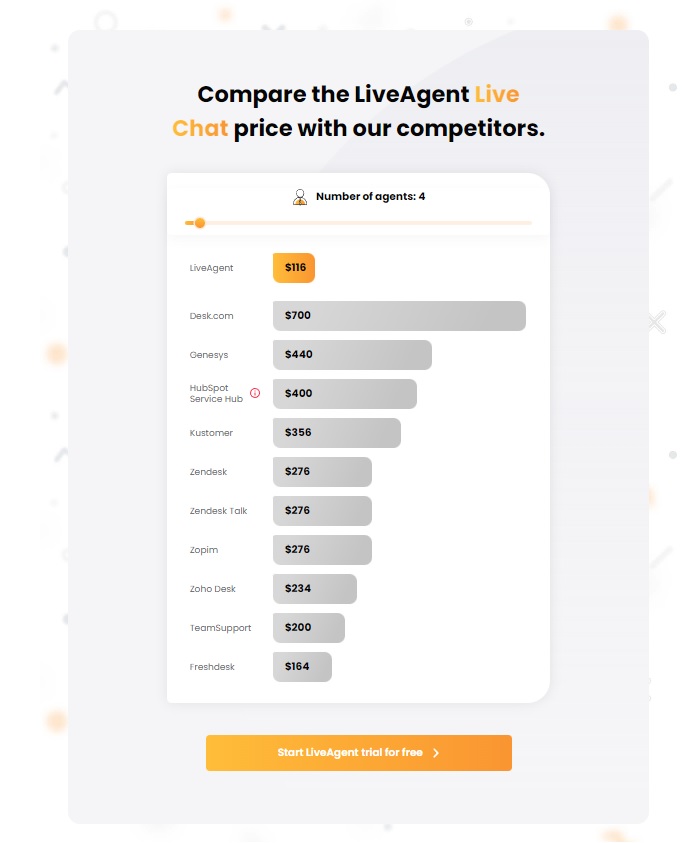Open the info icon next to HubSpot Service Hub
This screenshot has width=686, height=843.
(x=253, y=394)
